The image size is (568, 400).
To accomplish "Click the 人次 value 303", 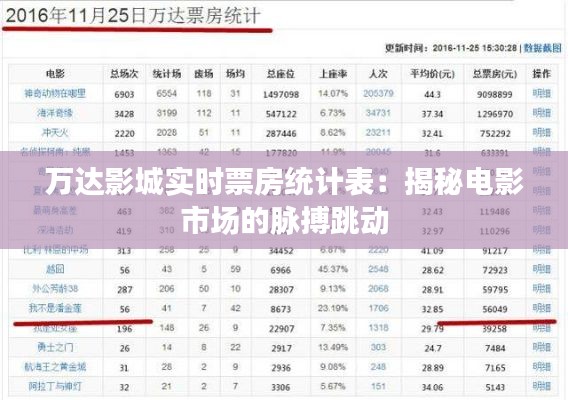I will [x=378, y=347].
